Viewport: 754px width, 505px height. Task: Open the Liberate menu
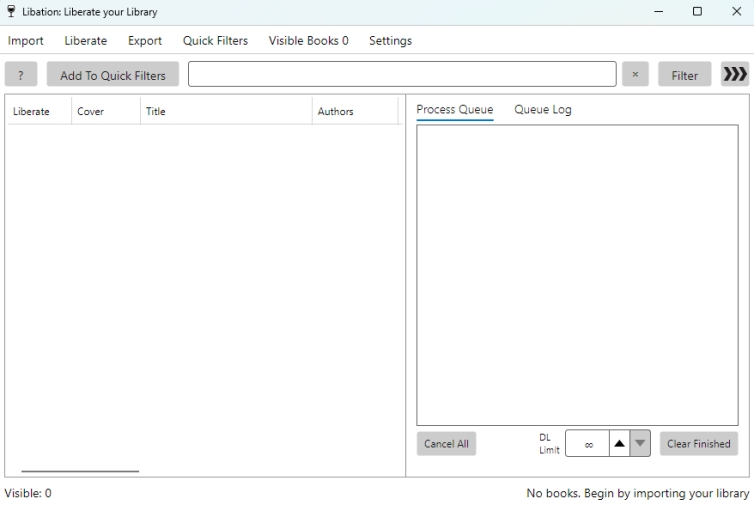86,41
